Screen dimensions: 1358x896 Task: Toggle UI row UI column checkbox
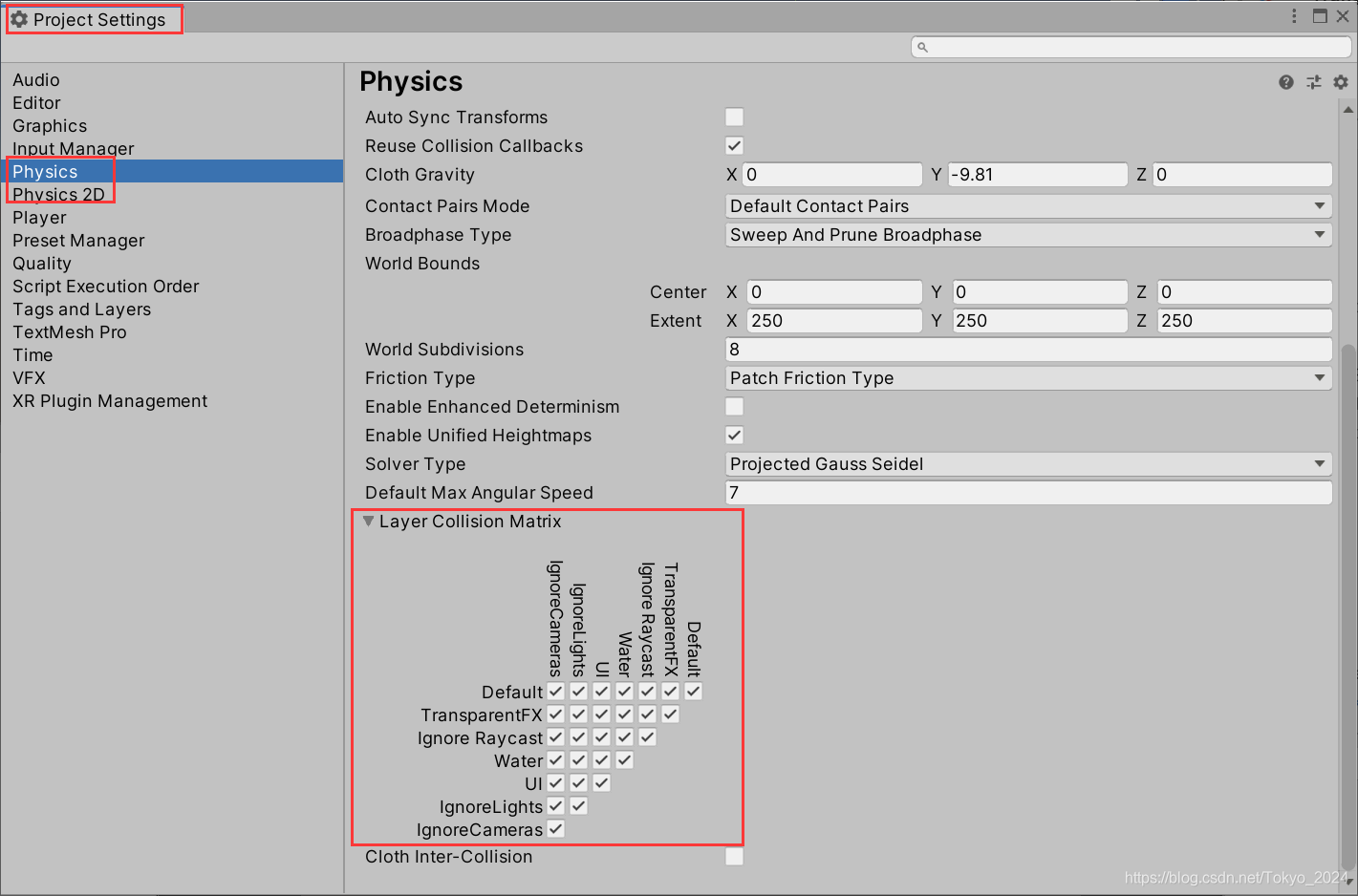click(x=602, y=782)
